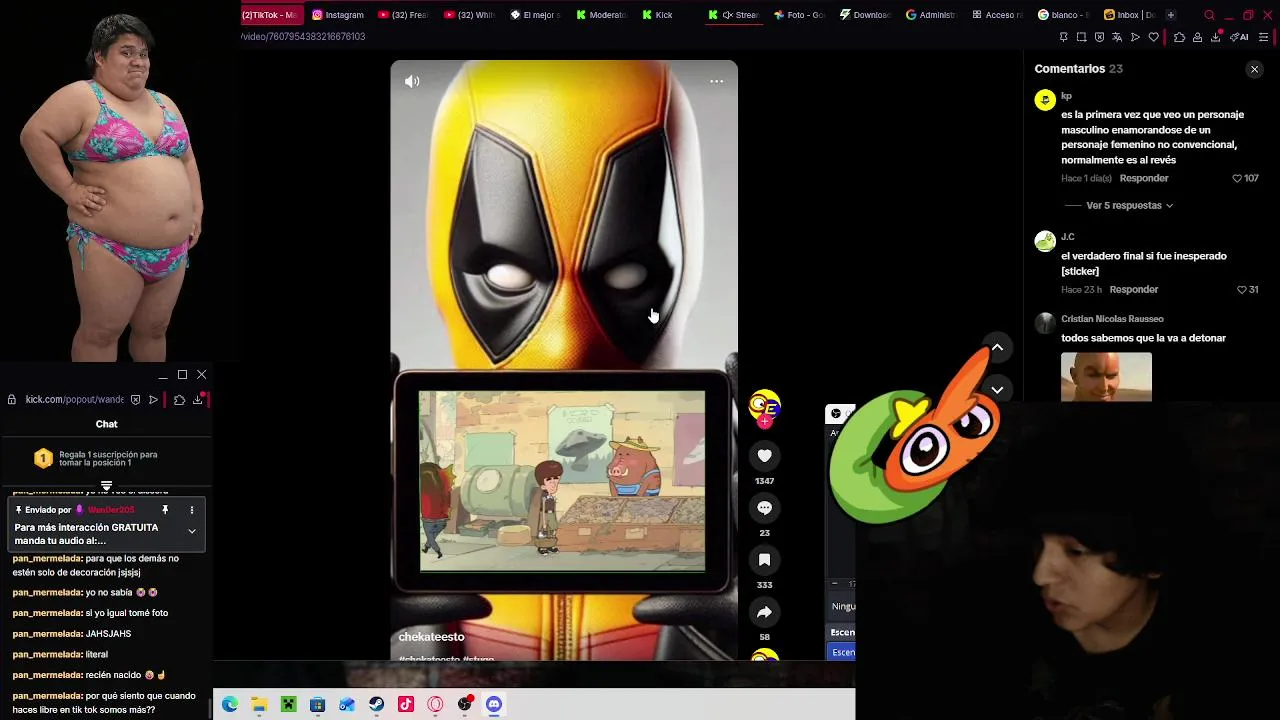Image resolution: width=1280 pixels, height=720 pixels.
Task: Open the TikTok app from the taskbar
Action: (x=406, y=704)
